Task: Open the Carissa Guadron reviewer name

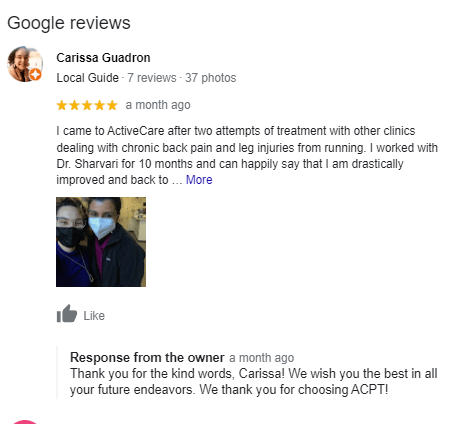Action: [x=103, y=58]
